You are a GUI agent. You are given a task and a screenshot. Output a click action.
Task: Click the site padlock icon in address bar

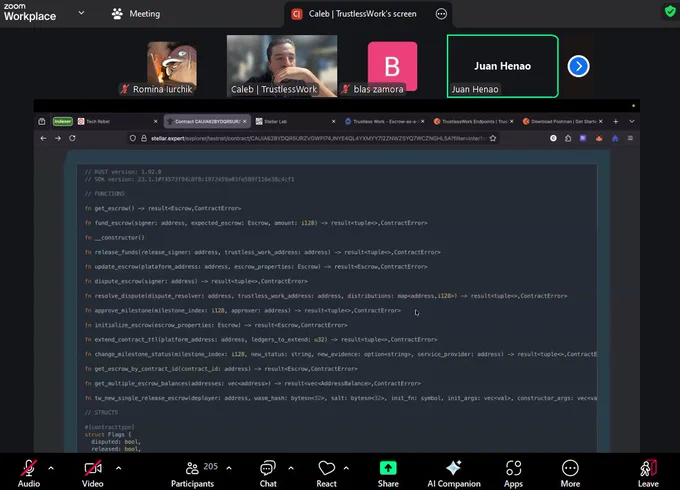[144, 138]
